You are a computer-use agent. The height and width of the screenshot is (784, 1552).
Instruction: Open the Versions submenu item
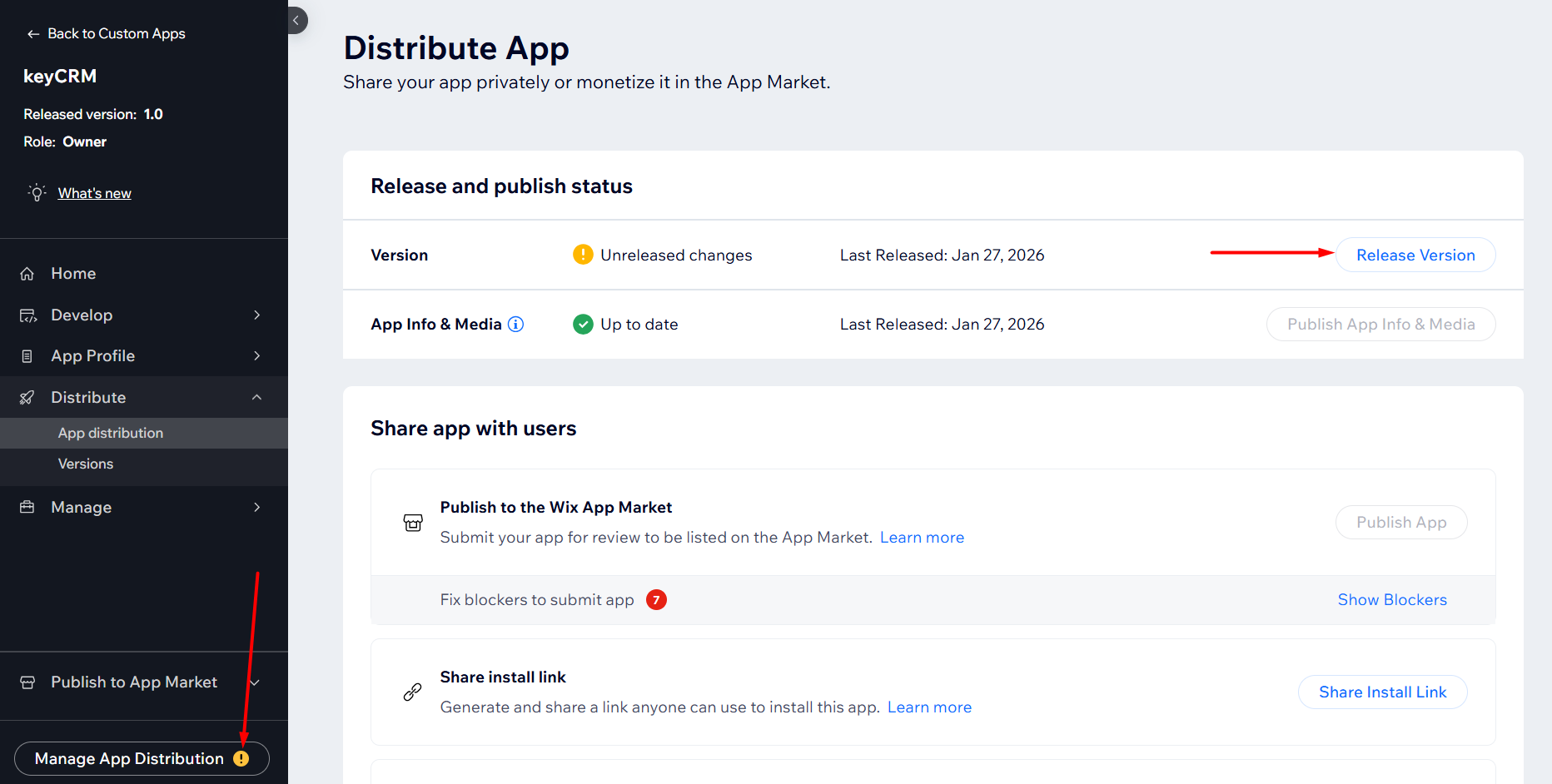(x=86, y=464)
